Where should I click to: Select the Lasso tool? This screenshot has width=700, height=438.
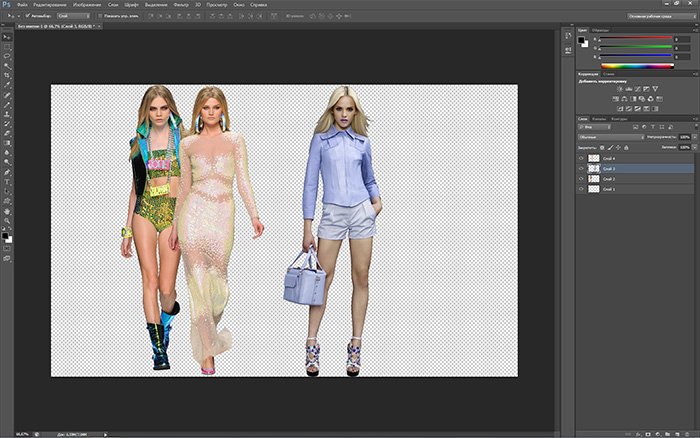pos(7,57)
